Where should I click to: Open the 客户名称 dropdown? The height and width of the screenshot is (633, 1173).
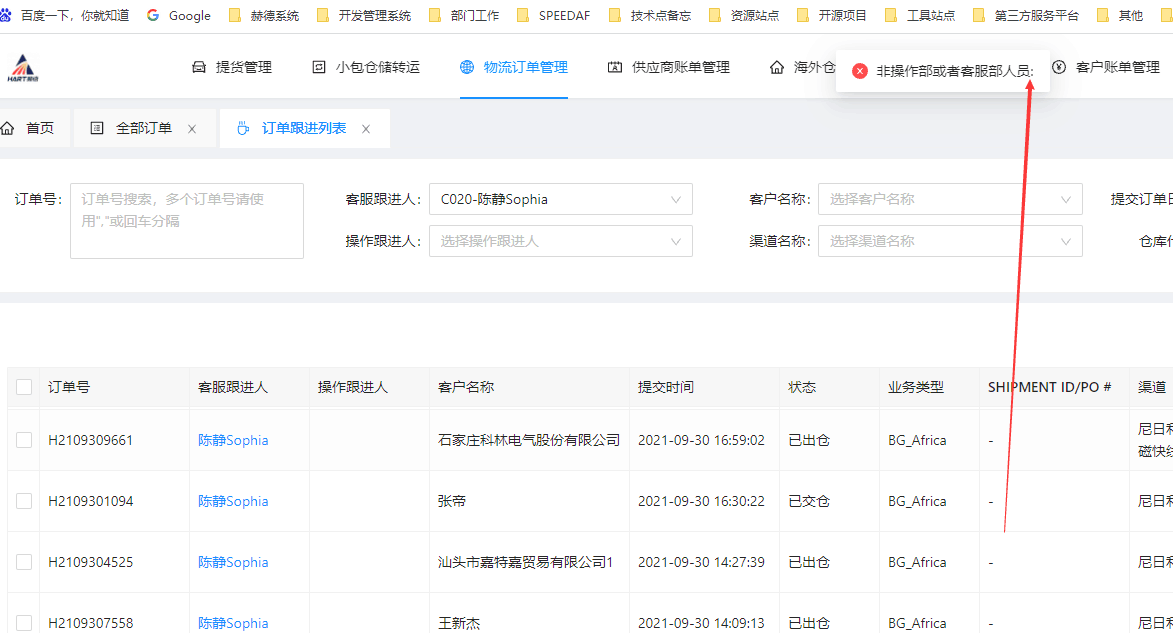949,199
